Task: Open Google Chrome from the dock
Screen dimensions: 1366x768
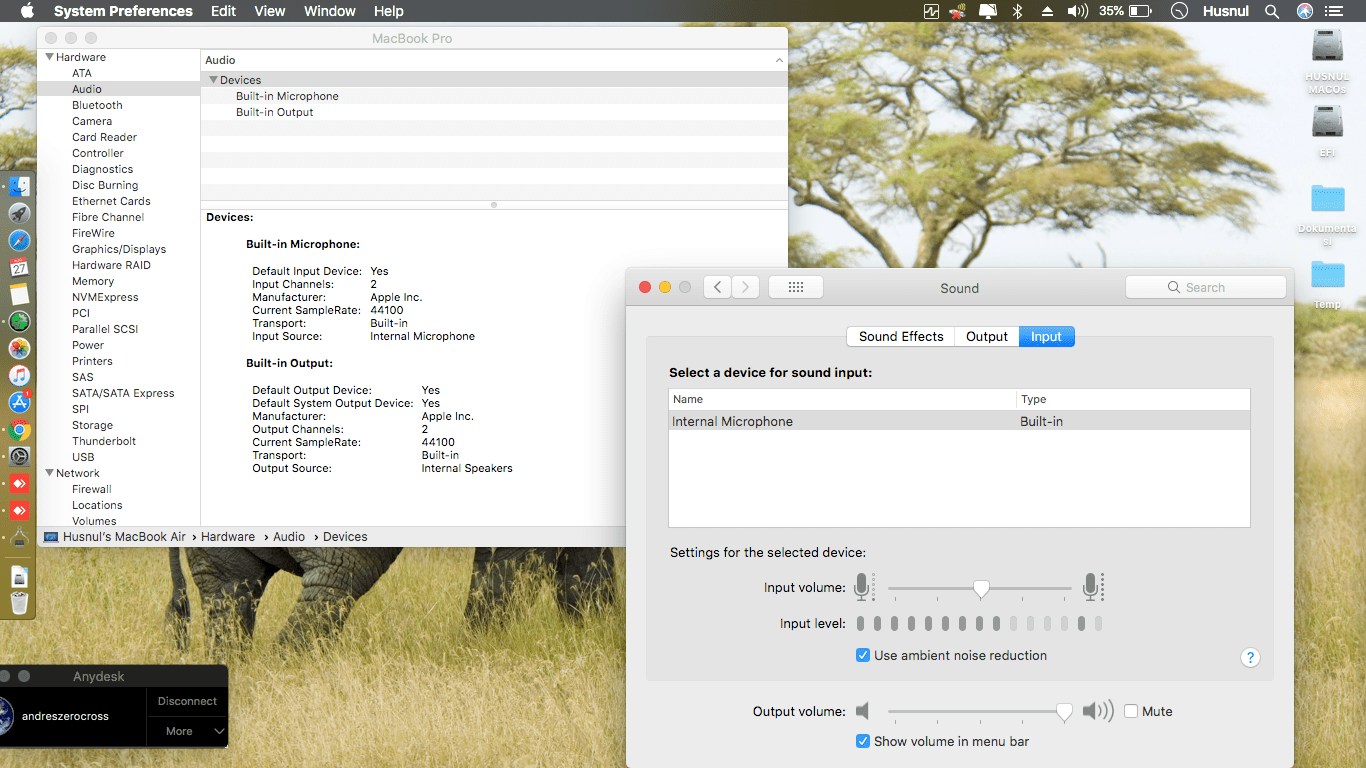Action: (x=19, y=431)
